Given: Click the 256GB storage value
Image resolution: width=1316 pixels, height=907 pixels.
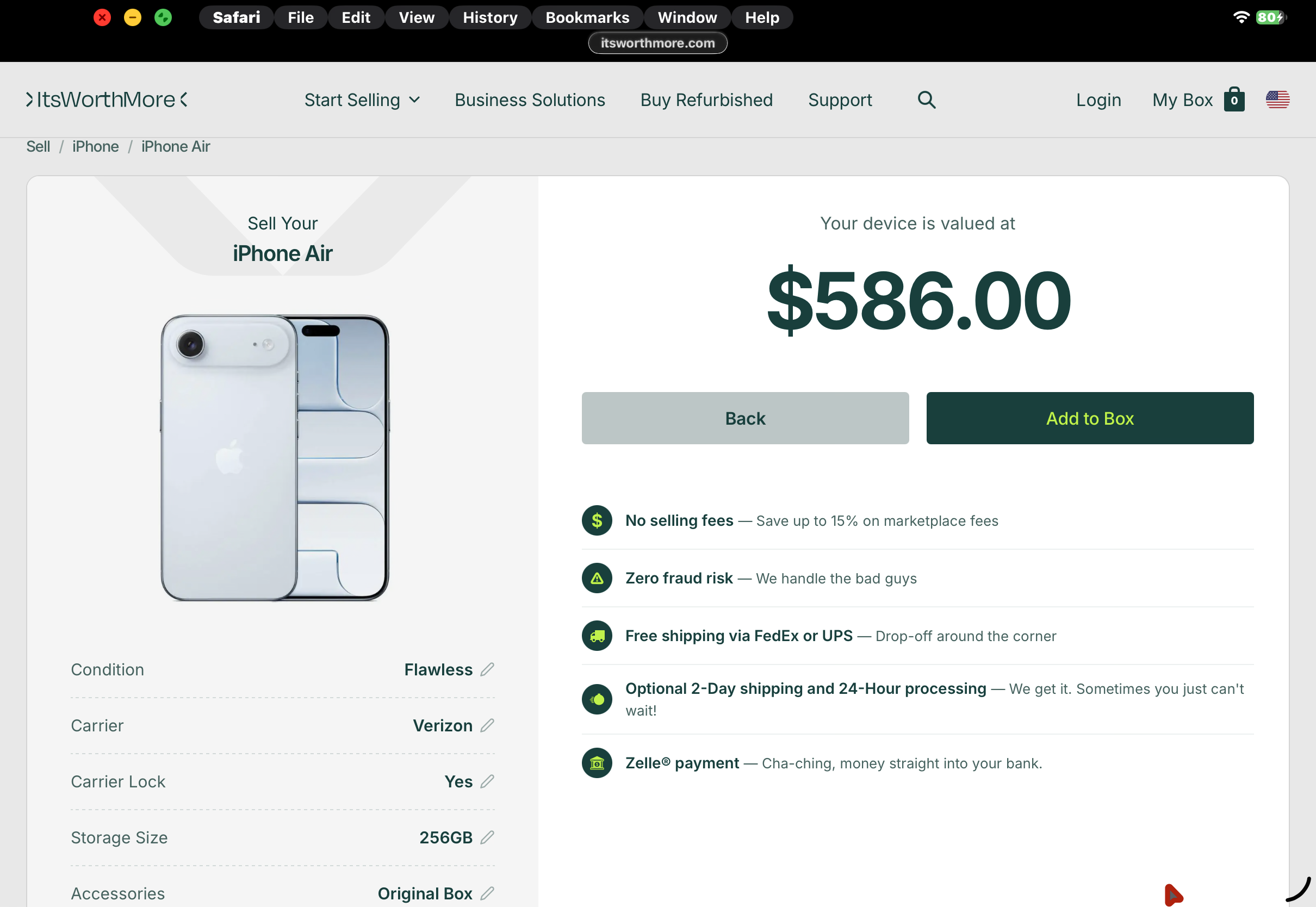Looking at the screenshot, I should (x=446, y=837).
